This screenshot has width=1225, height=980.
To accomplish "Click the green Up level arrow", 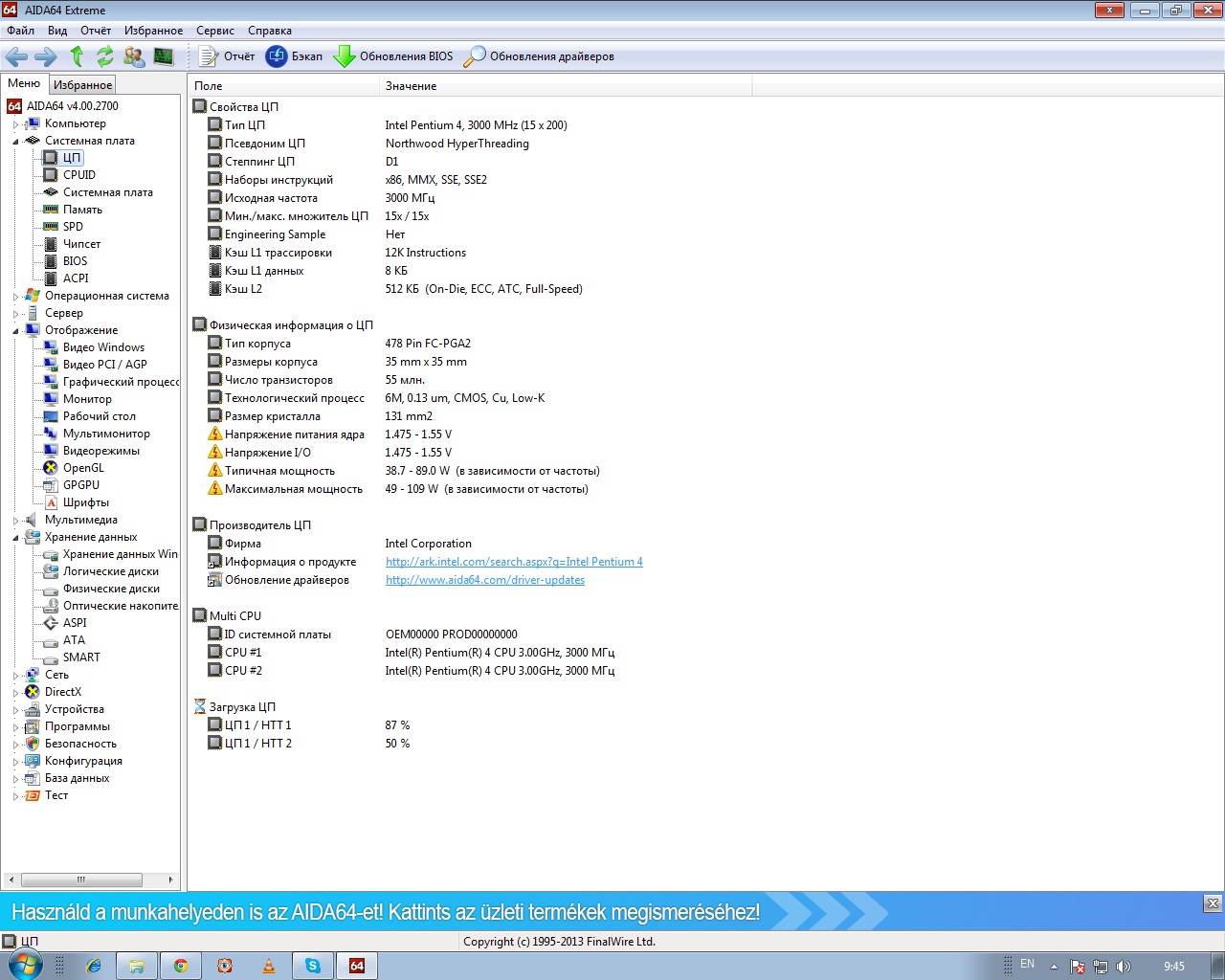I will (x=77, y=56).
